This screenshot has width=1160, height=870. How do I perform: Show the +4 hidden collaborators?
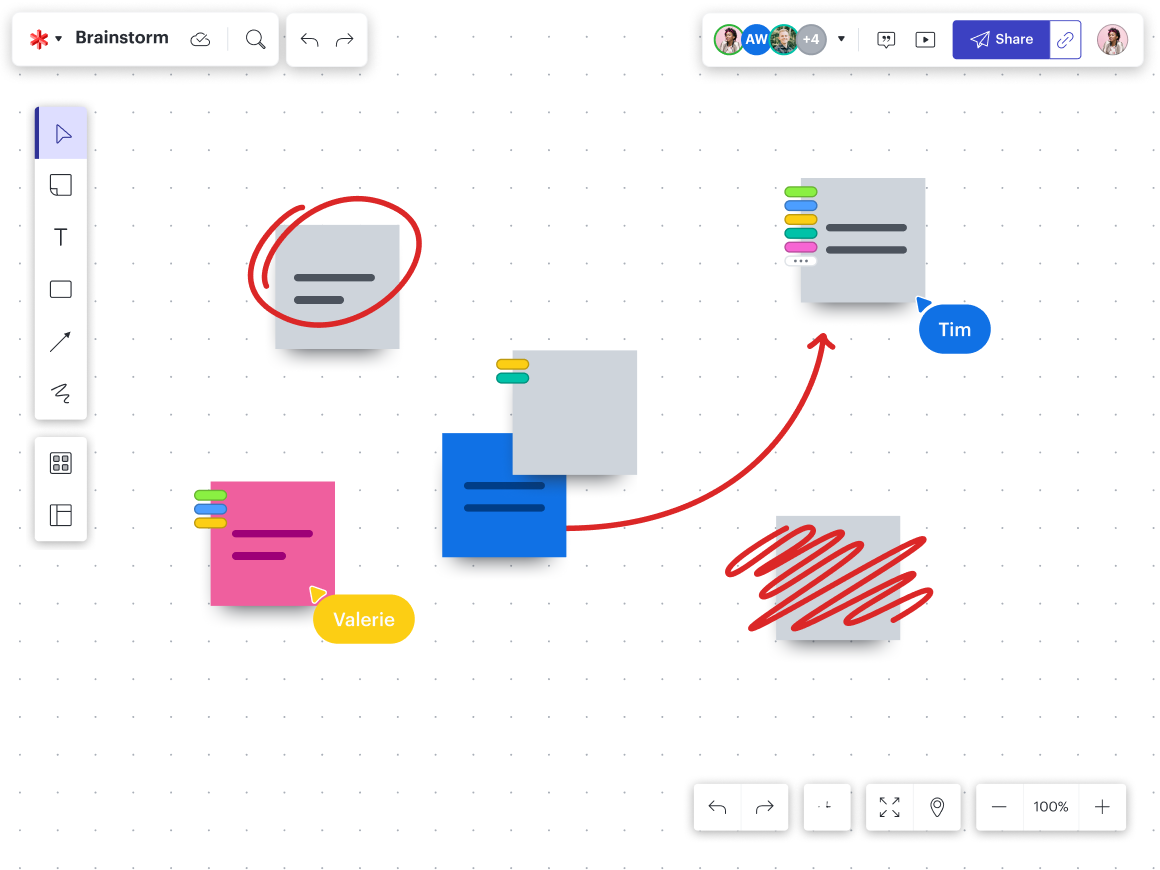tap(810, 39)
